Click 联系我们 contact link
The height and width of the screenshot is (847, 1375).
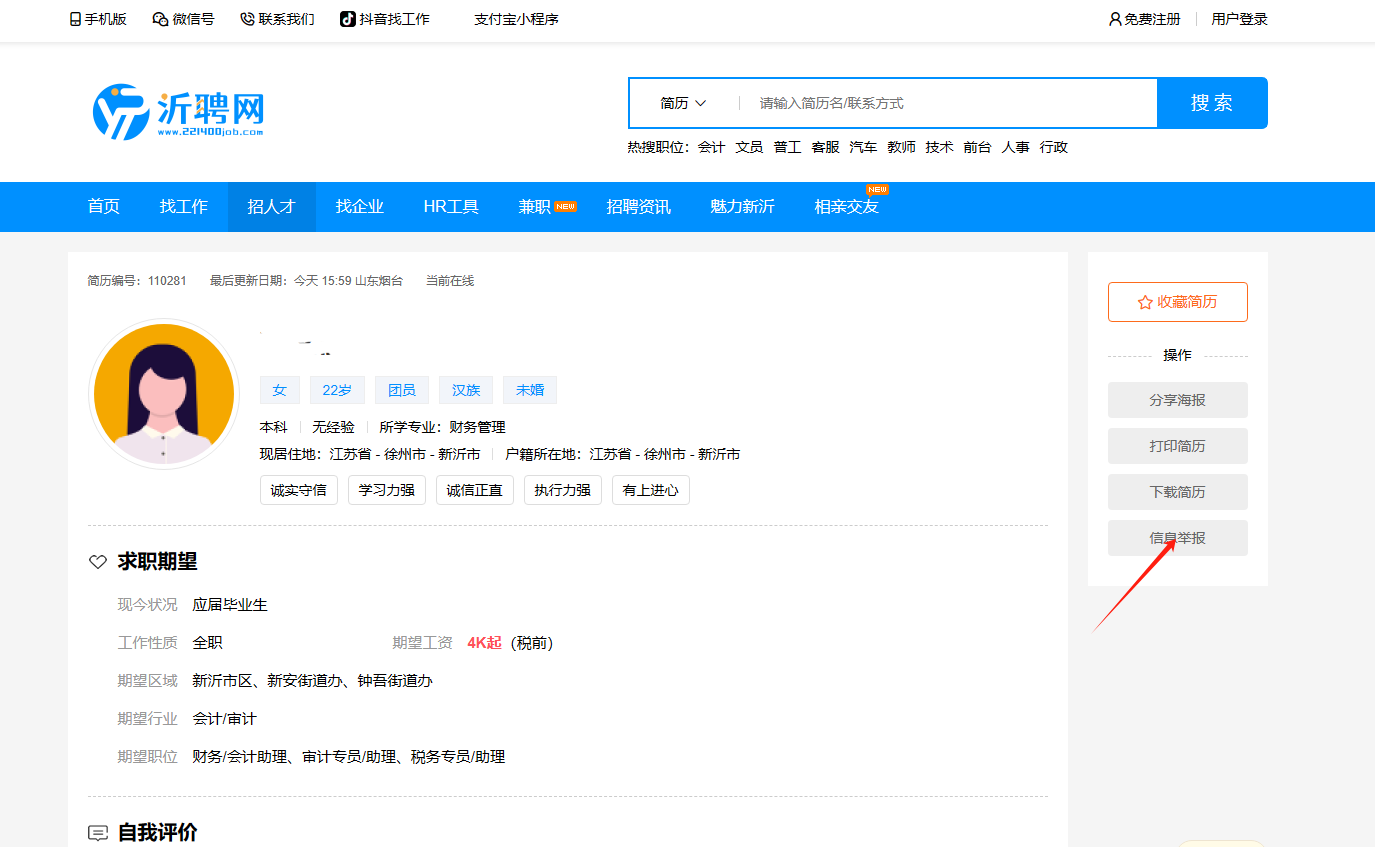click(x=277, y=19)
